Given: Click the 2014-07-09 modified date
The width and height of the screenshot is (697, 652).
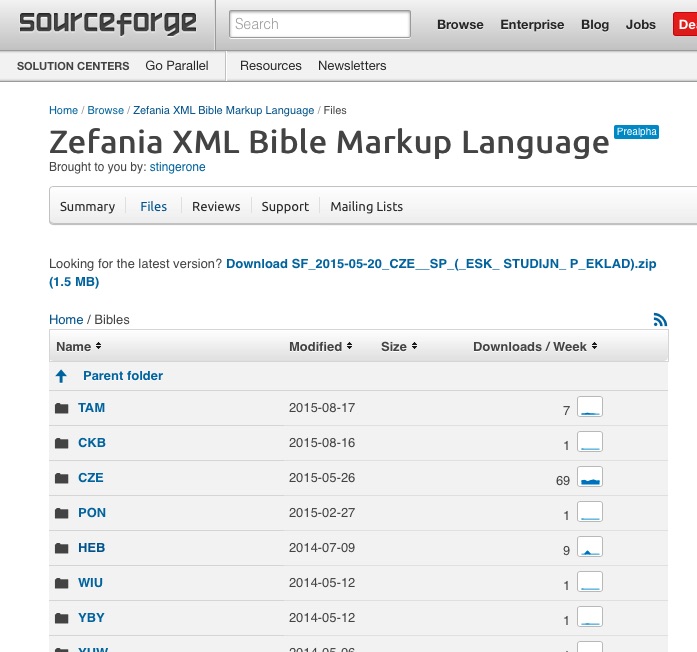Looking at the screenshot, I should tap(322, 548).
